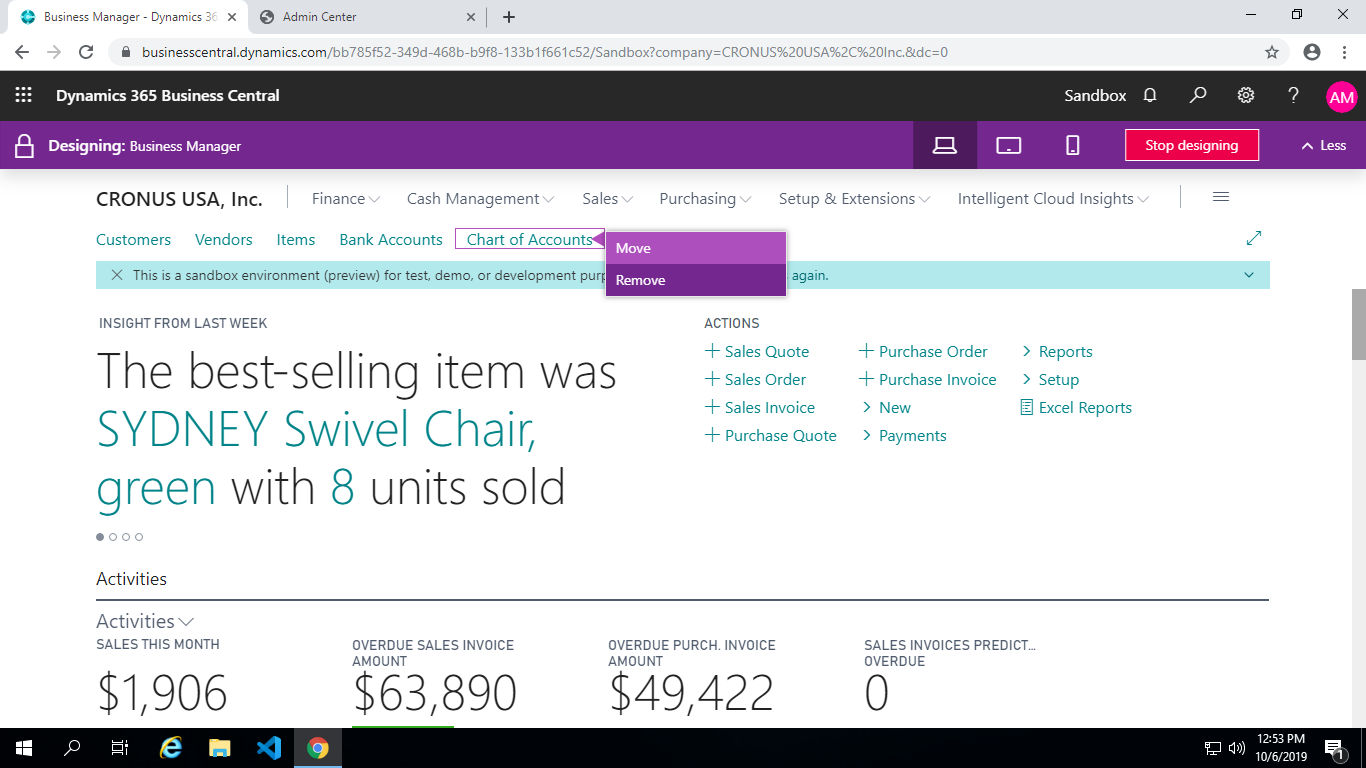1366x768 pixels.
Task: Expand the Finance menu
Action: [346, 199]
